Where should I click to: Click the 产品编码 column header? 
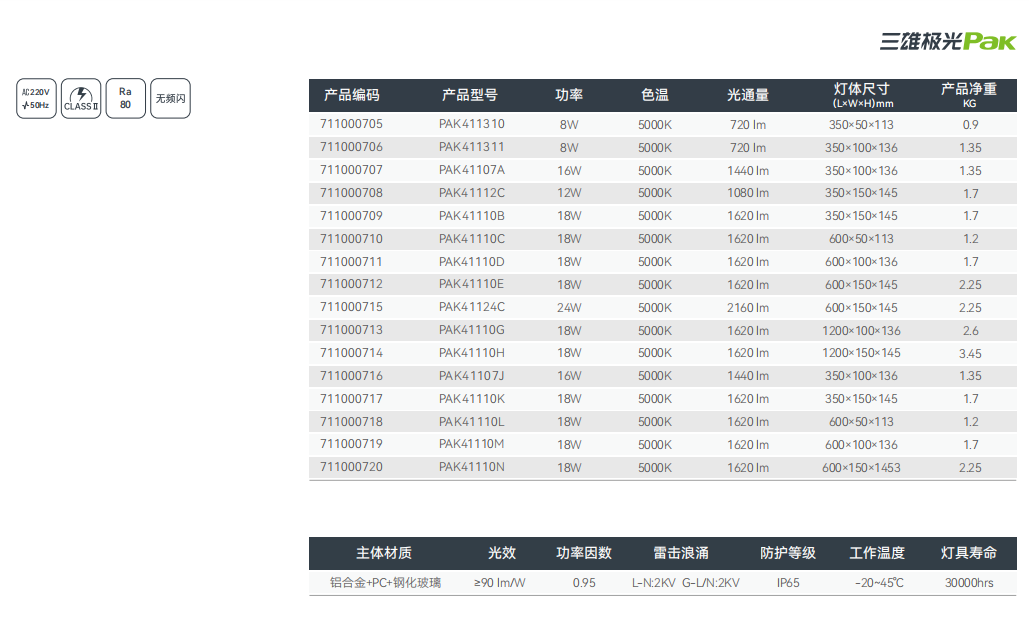[x=351, y=96]
